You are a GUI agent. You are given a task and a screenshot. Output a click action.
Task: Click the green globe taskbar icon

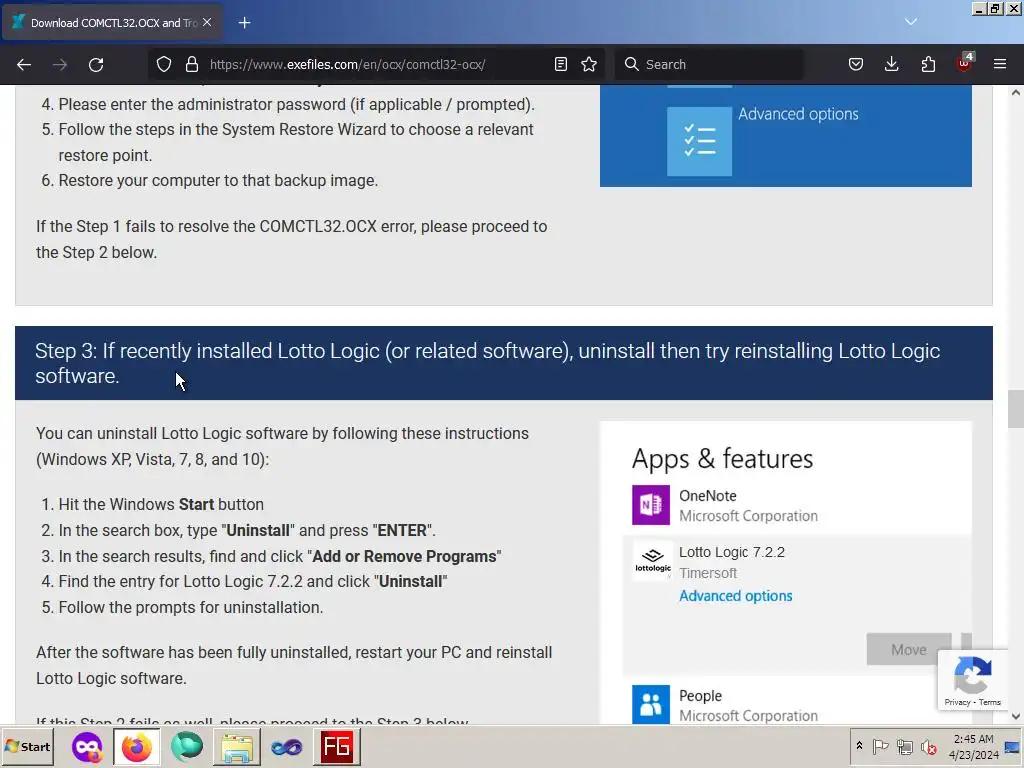point(187,746)
